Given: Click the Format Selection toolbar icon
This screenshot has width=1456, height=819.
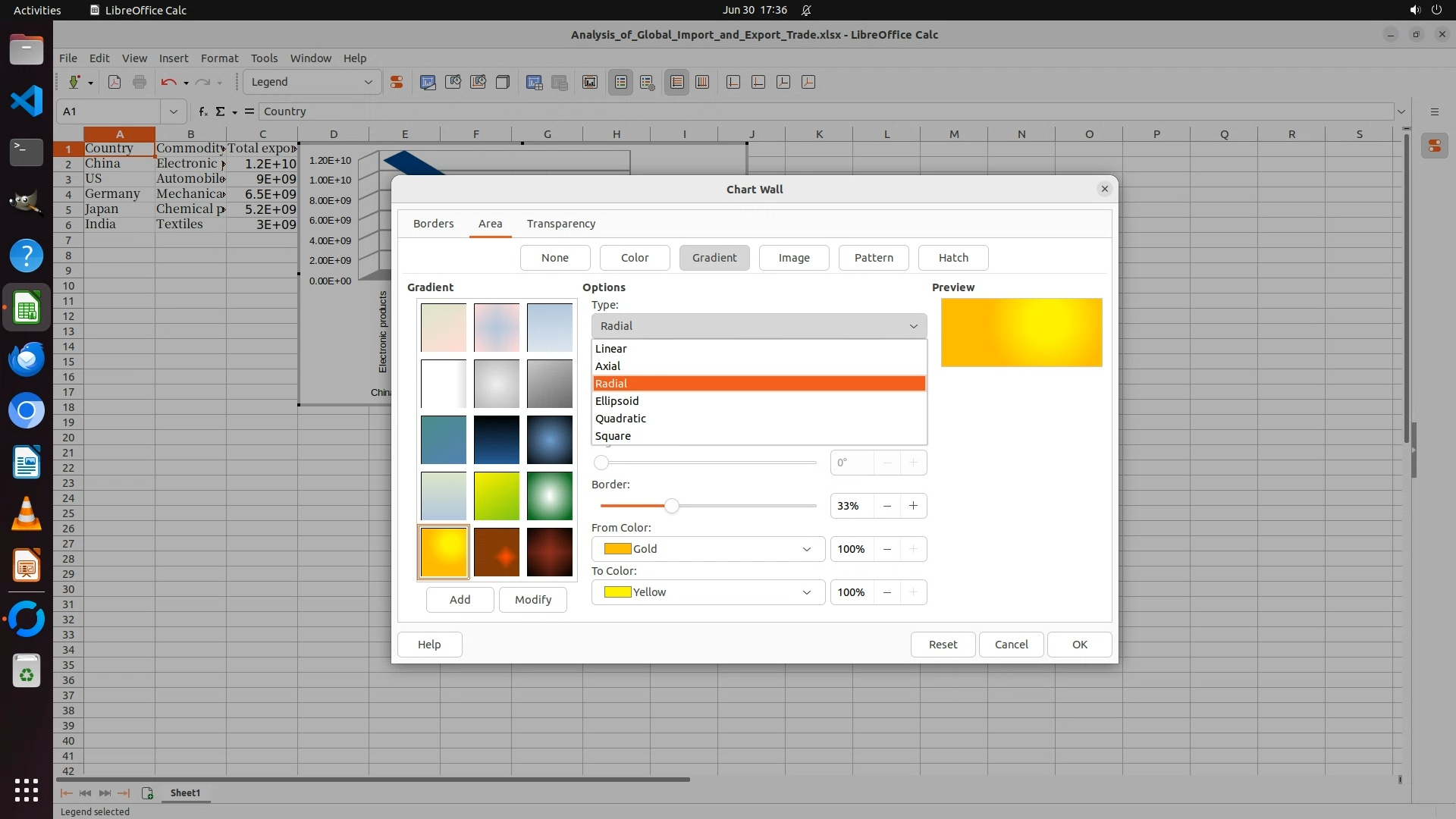Looking at the screenshot, I should click(x=396, y=82).
